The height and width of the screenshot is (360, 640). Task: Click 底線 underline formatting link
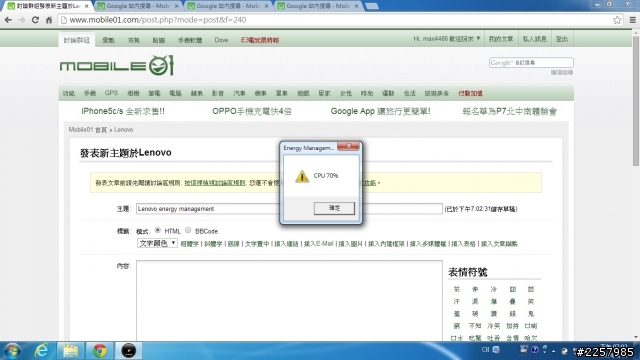[233, 244]
